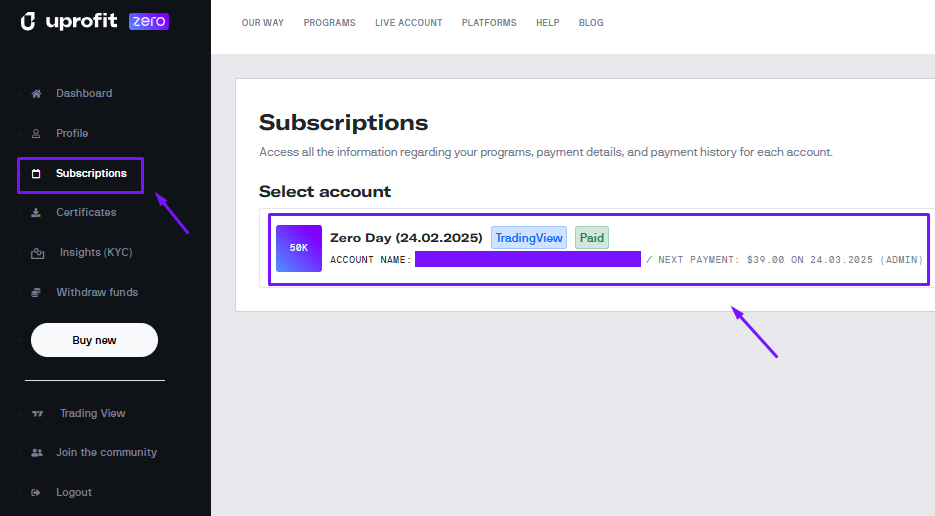
Task: Click the Withdraw funds coins icon
Action: pos(37,293)
